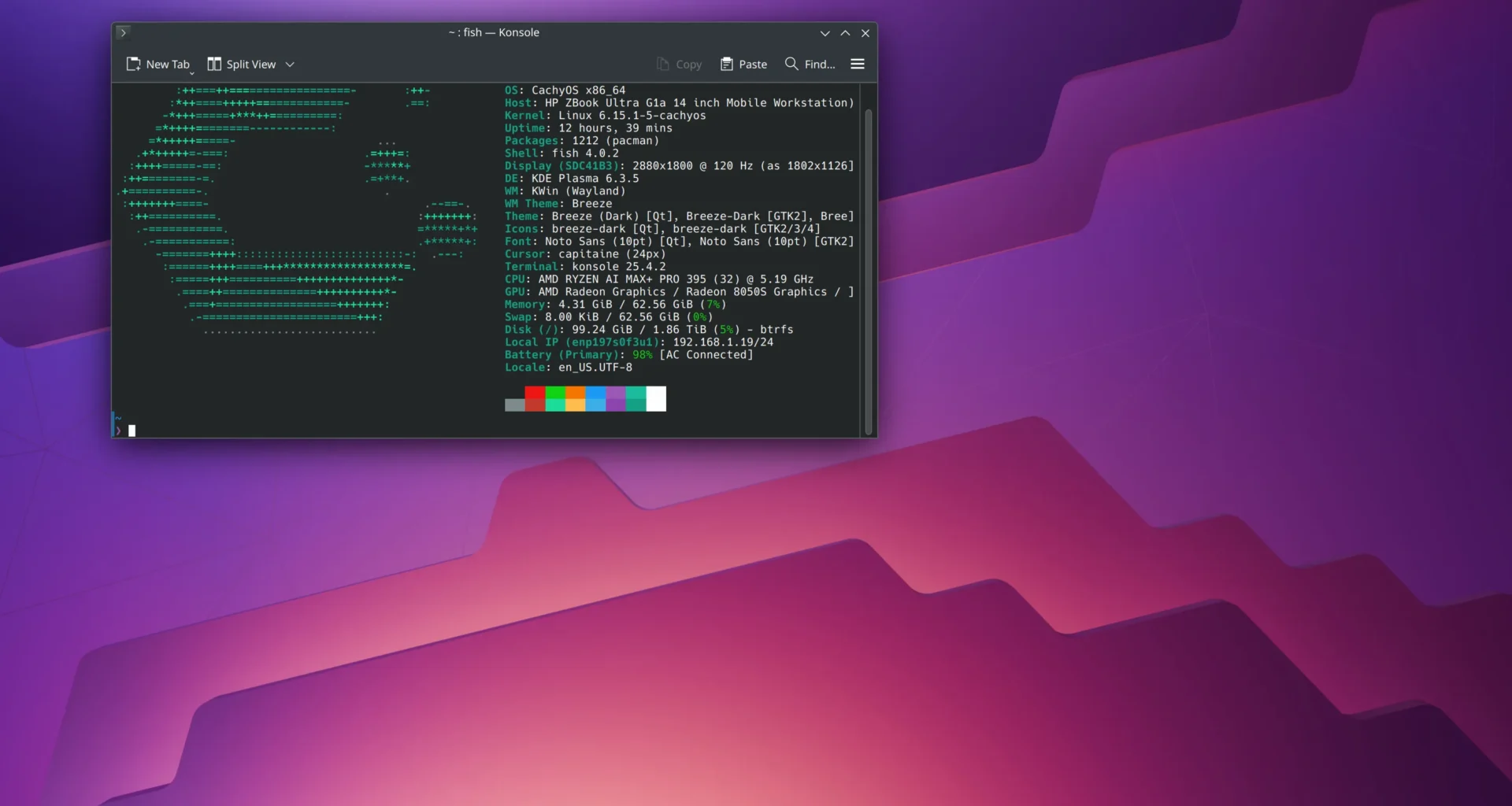Click the Paste clipboard icon
Screen dimensions: 1512x806
coord(726,64)
